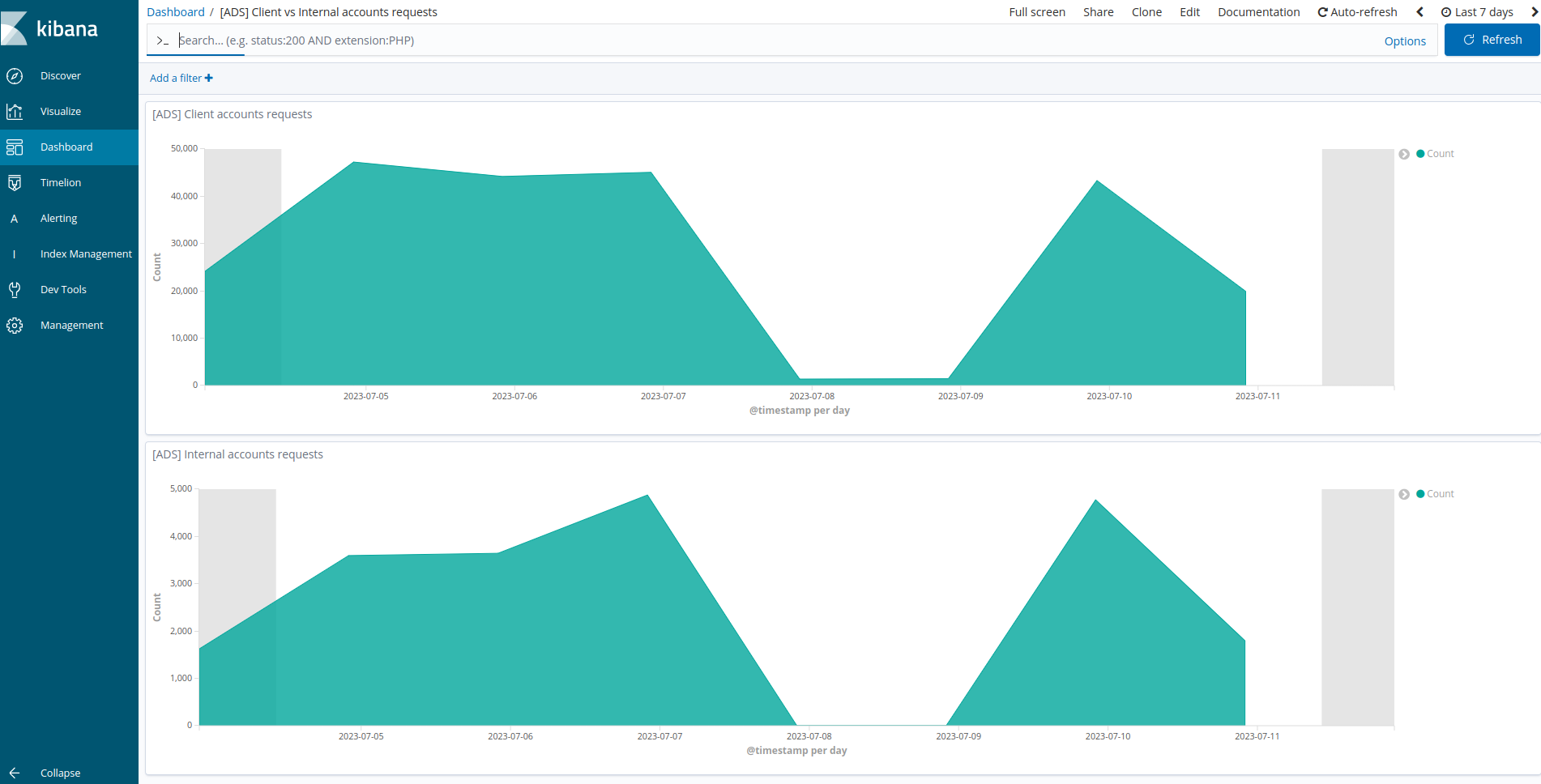1541x784 pixels.
Task: Open search Options link
Action: point(1405,41)
